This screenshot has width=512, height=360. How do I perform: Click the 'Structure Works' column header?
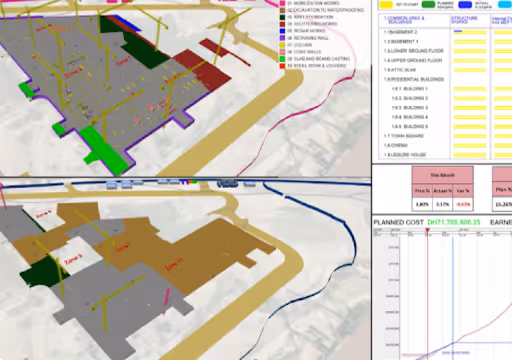click(x=464, y=20)
